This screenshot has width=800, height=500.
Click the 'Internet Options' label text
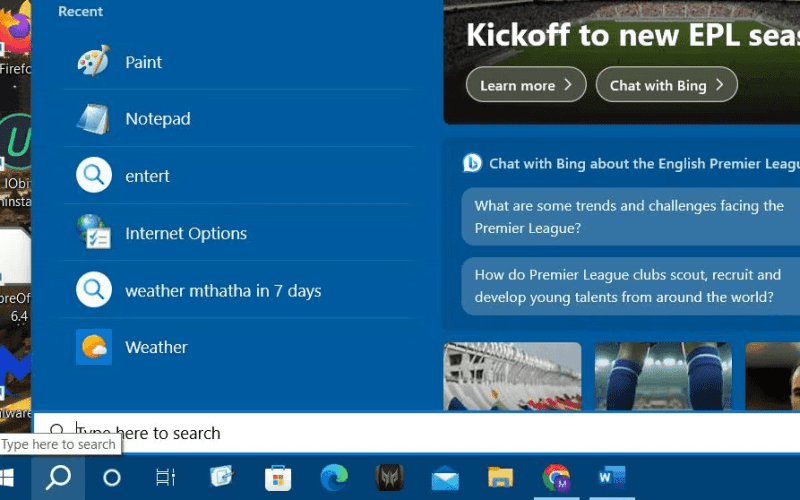[x=186, y=233]
